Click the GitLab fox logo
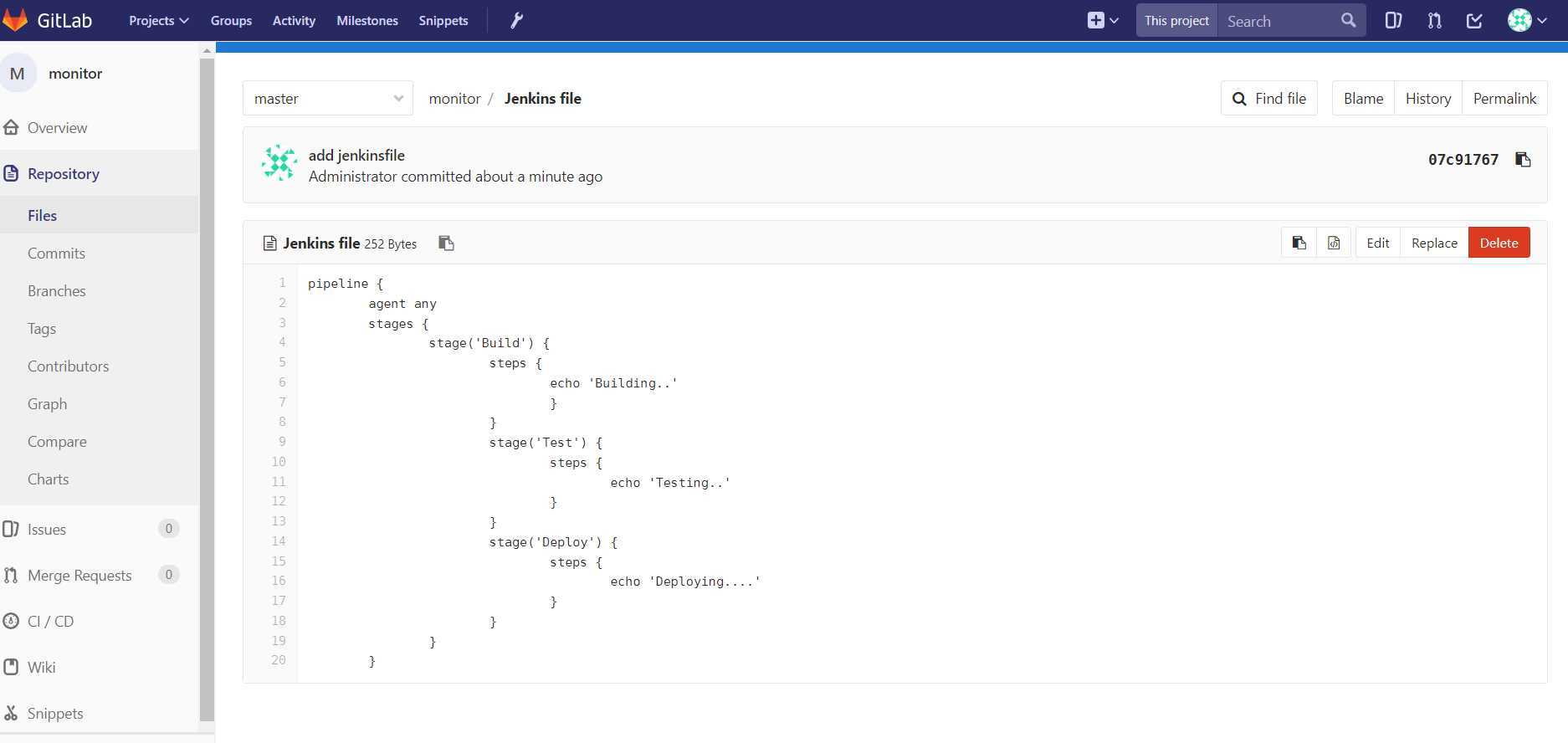Screen dimensions: 1568x743 (x=16, y=21)
